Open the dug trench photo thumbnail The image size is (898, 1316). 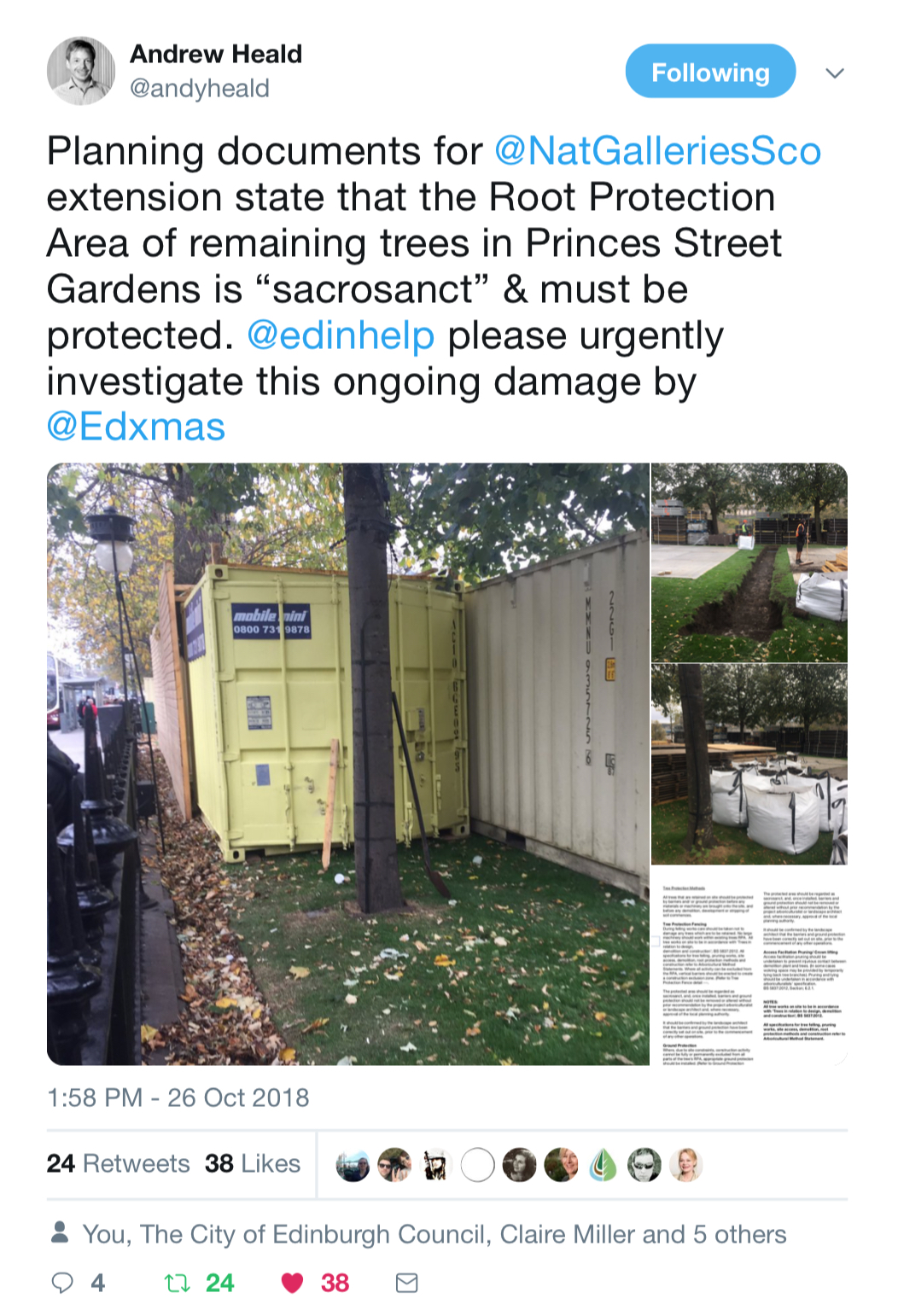[749, 562]
